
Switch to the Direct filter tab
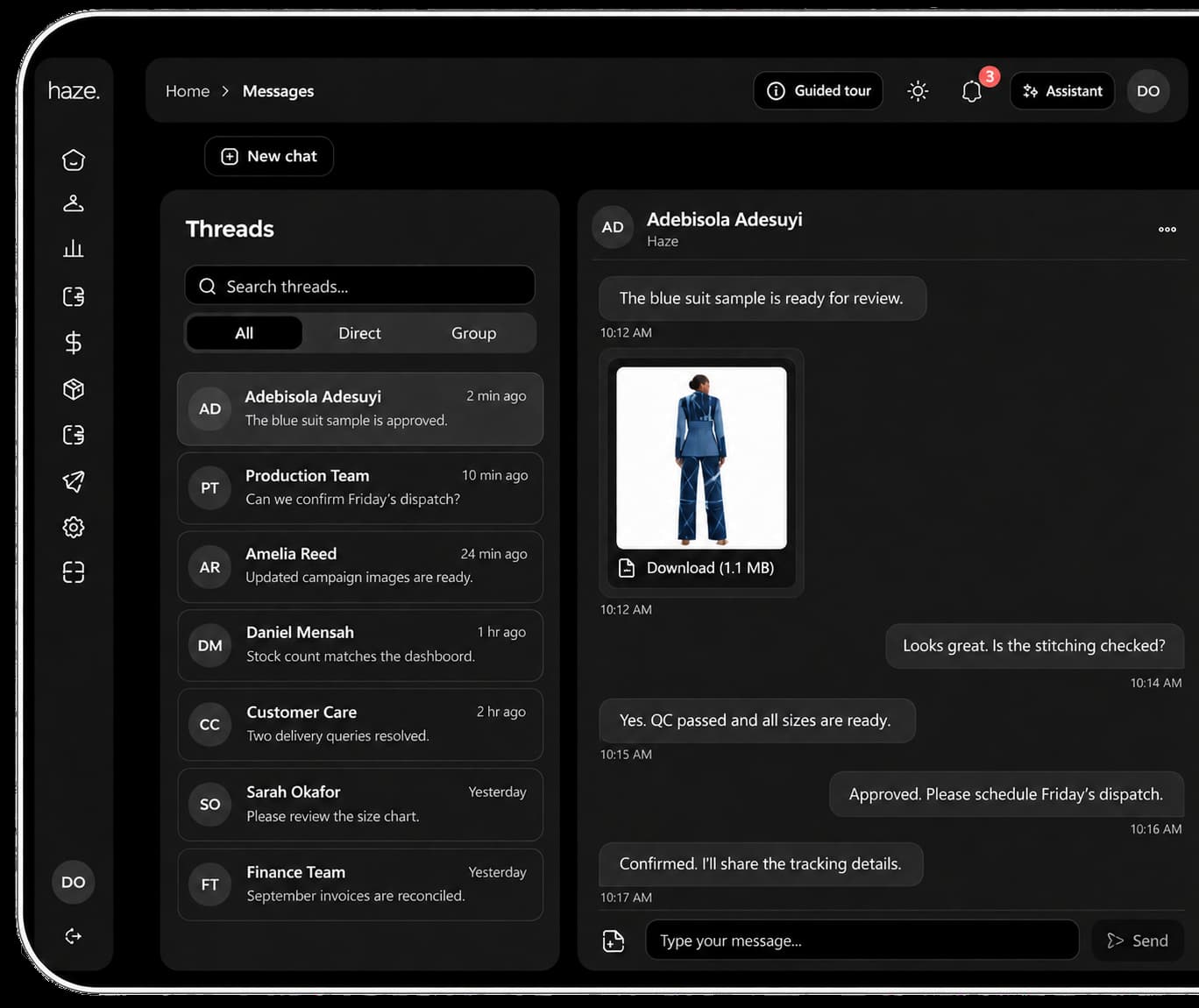pyautogui.click(x=359, y=333)
